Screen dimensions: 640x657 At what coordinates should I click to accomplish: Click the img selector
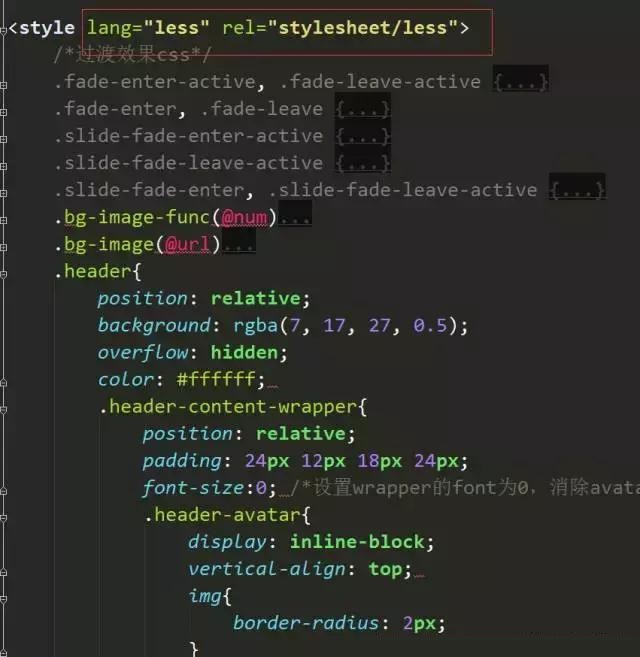(205, 597)
